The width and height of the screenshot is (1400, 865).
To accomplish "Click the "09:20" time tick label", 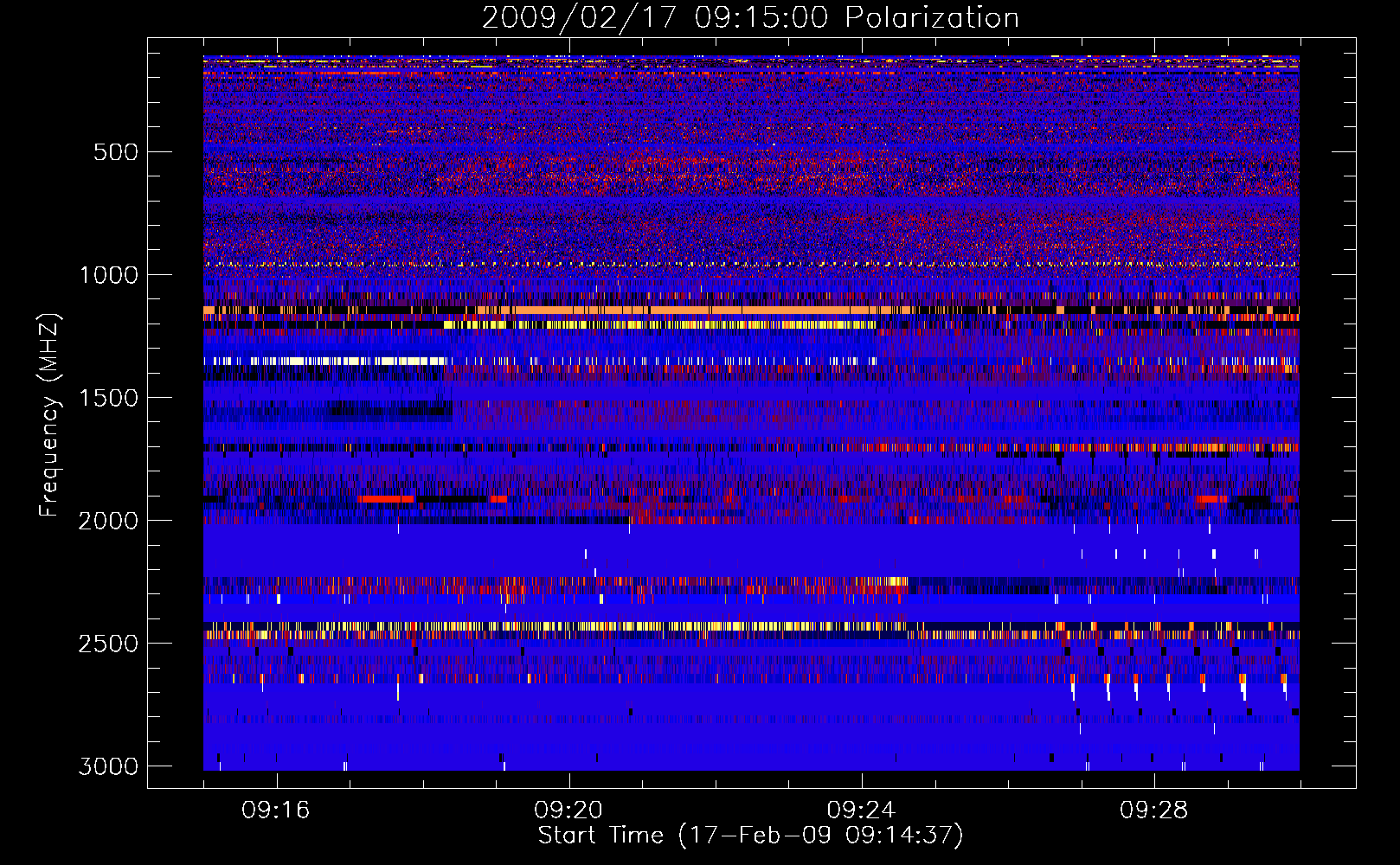I will [568, 811].
